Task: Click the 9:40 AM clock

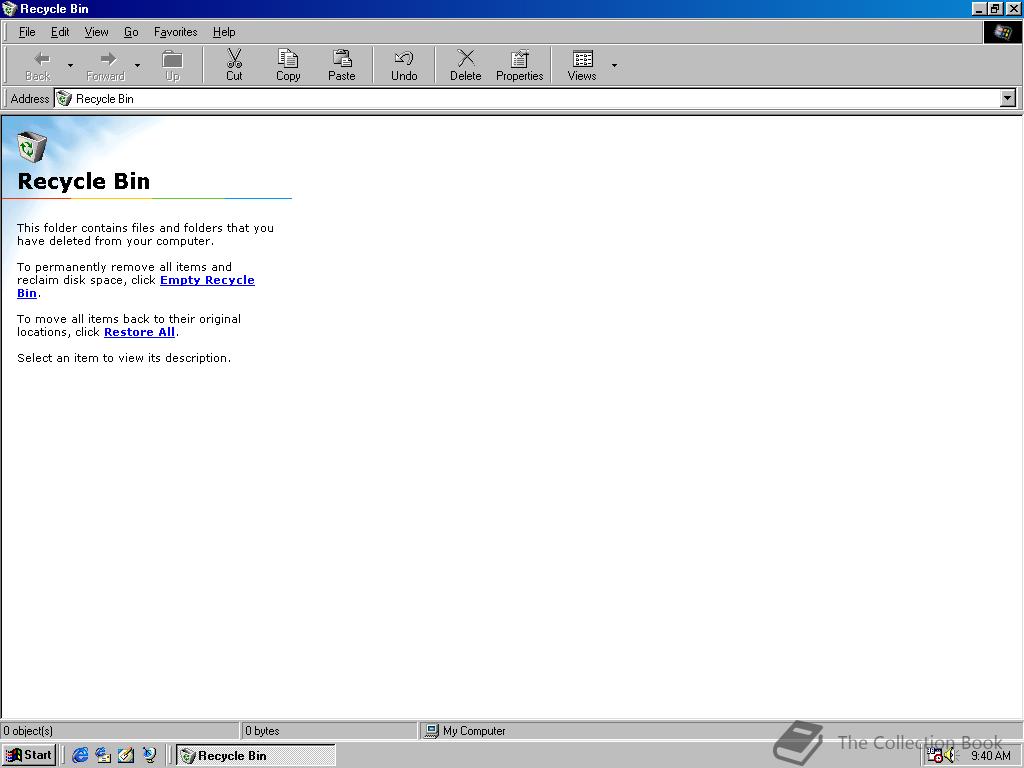Action: point(991,756)
